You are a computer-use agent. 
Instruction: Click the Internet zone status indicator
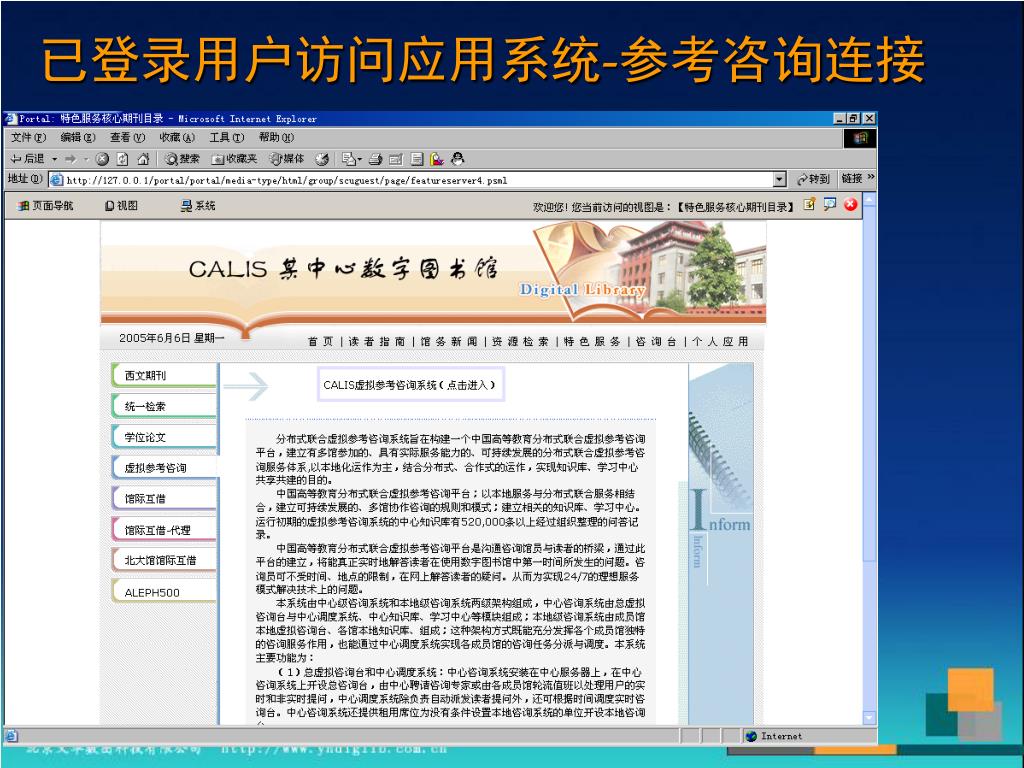tap(774, 736)
